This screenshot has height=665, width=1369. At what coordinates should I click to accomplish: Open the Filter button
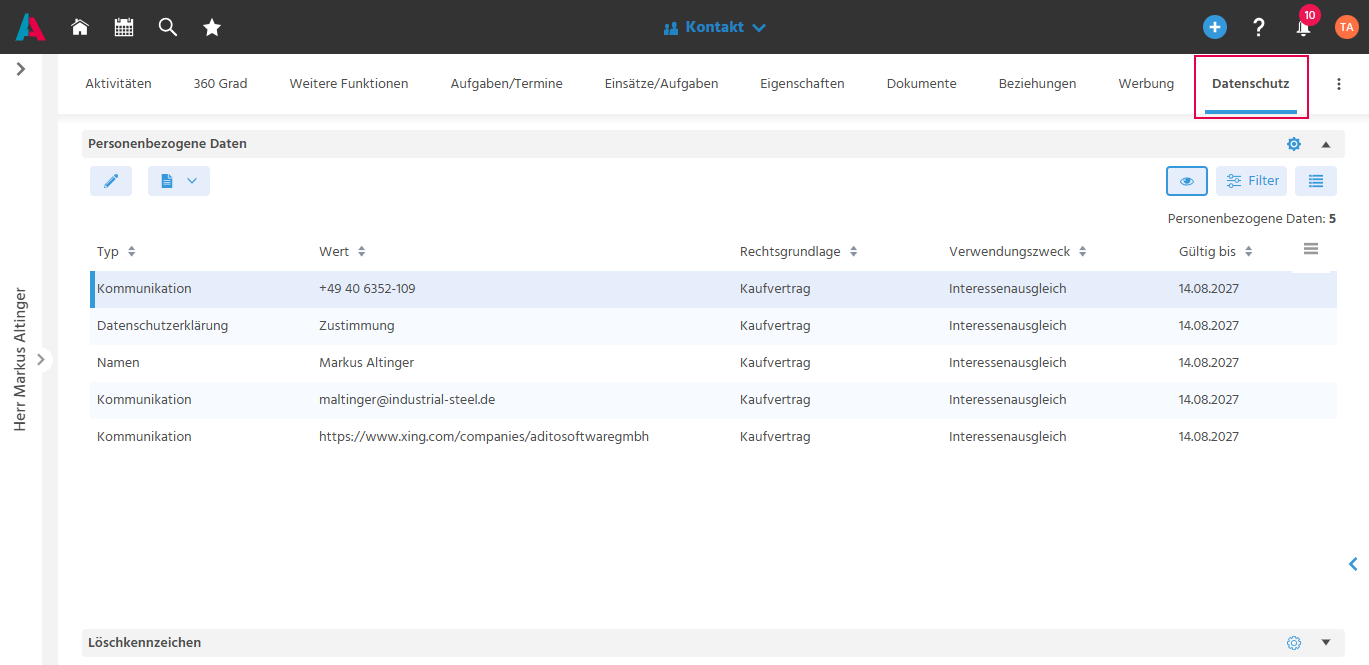1252,181
